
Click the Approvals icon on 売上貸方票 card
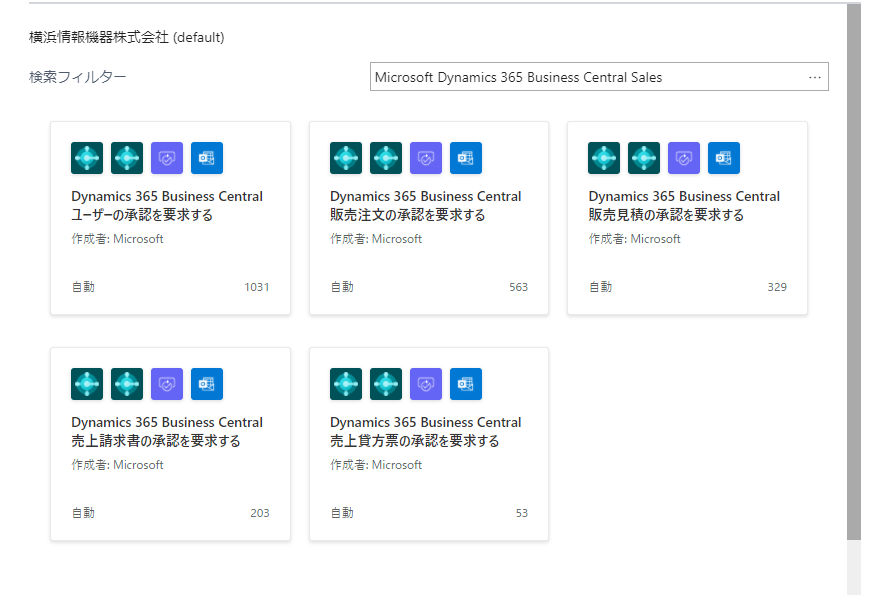(426, 384)
